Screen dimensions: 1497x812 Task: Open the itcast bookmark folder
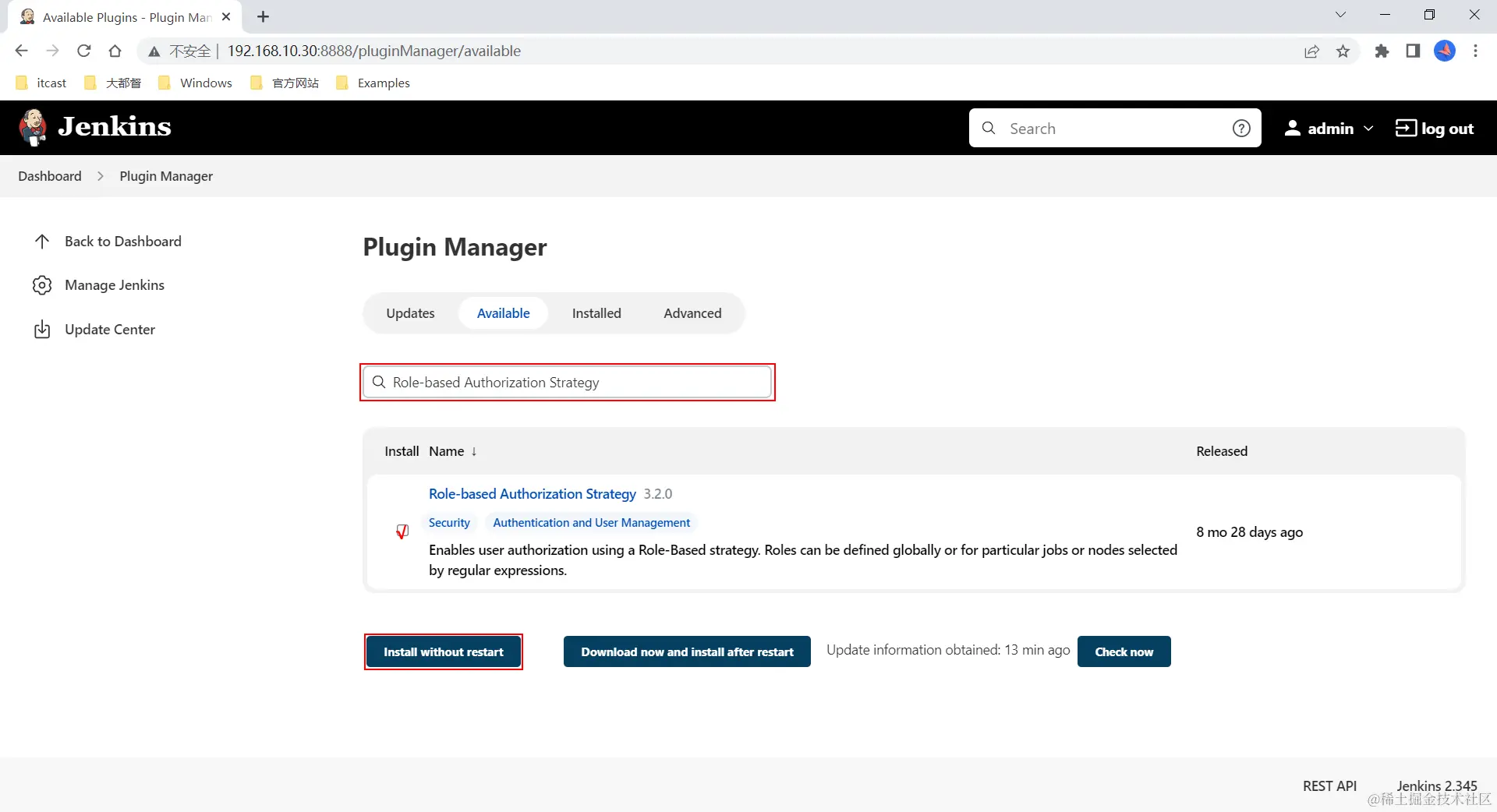click(x=41, y=83)
